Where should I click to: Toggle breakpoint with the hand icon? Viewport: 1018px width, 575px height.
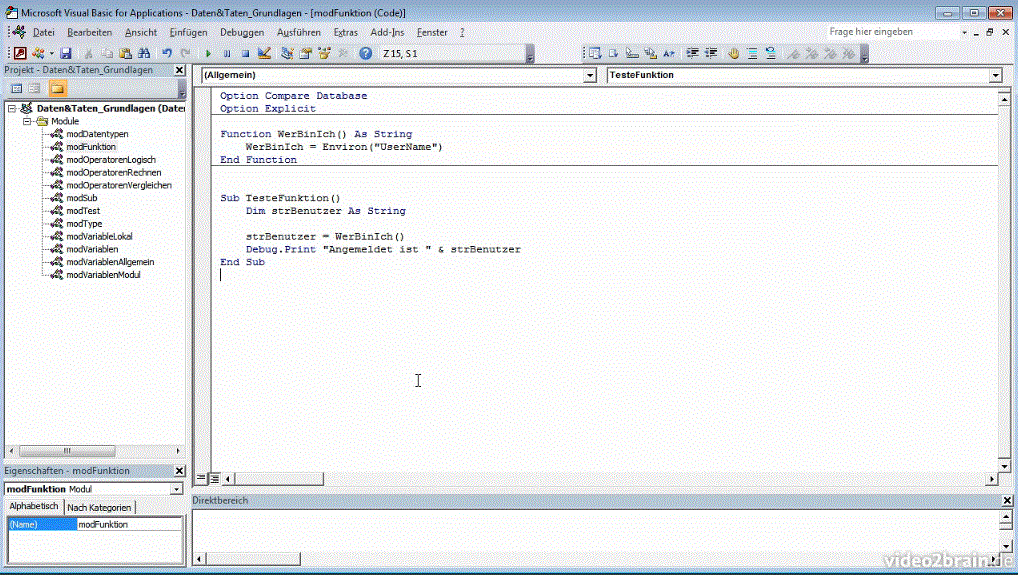734,53
